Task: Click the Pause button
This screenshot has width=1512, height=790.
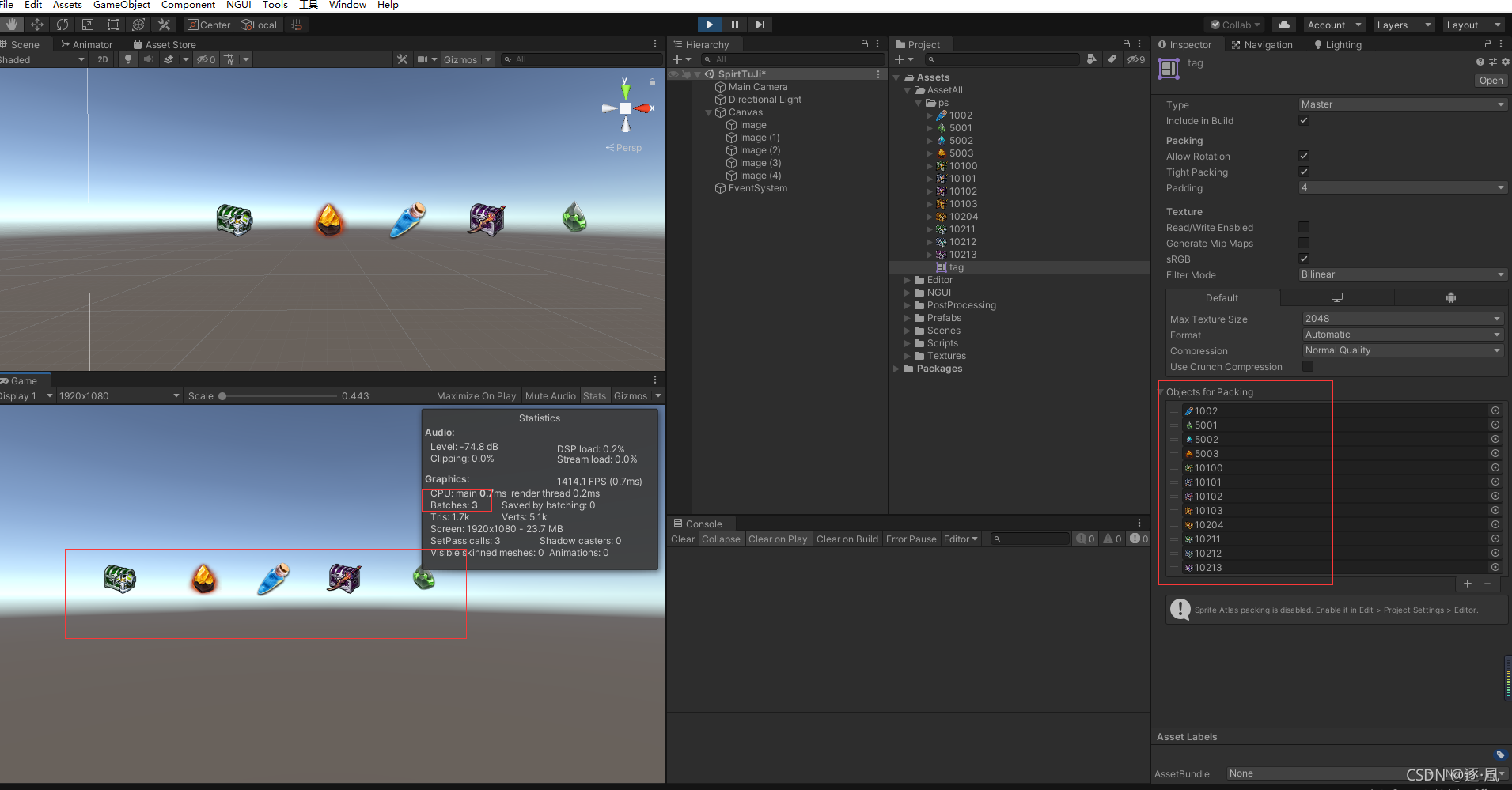Action: point(734,25)
